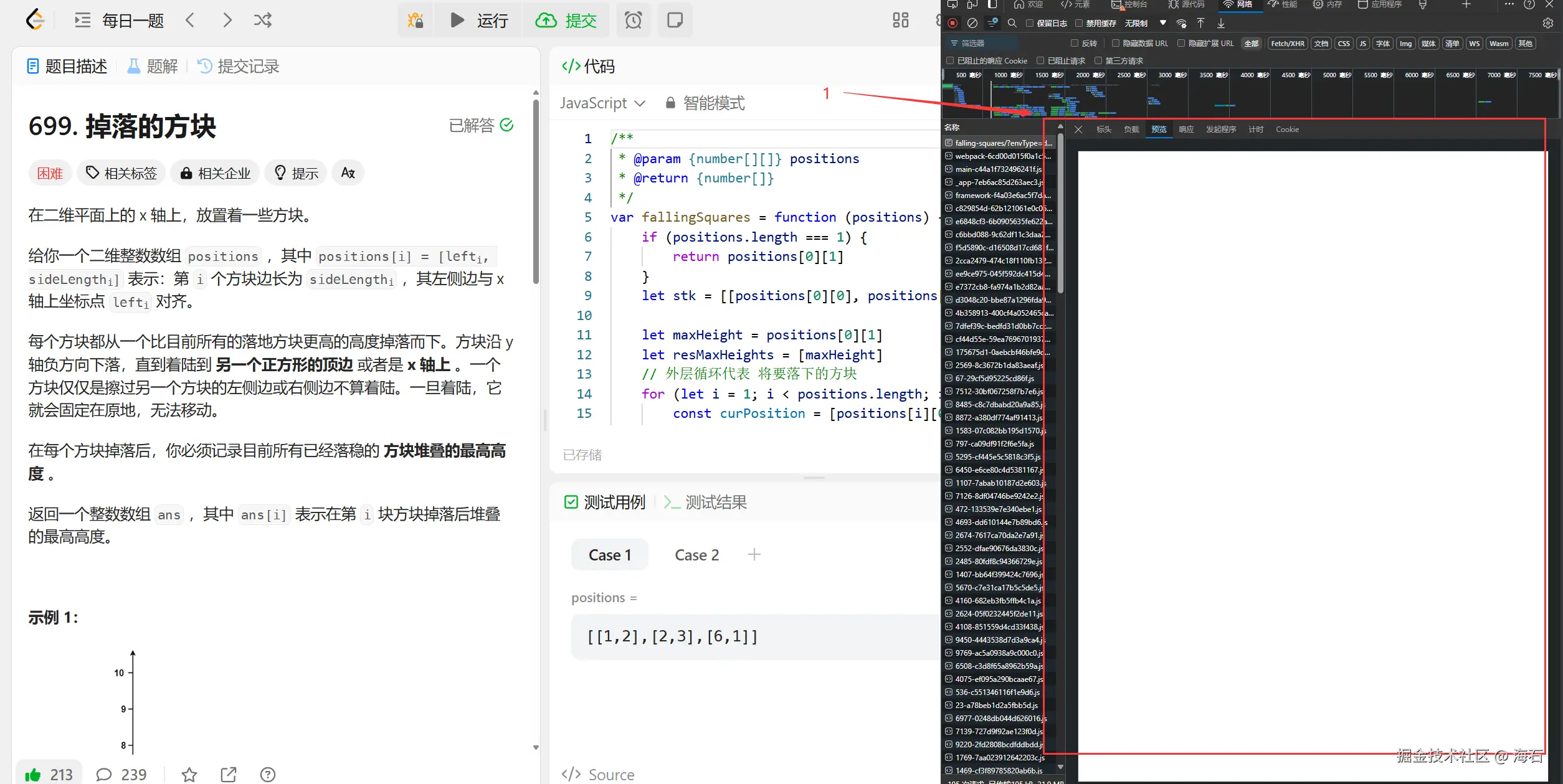Click the layout grid icon

(900, 21)
